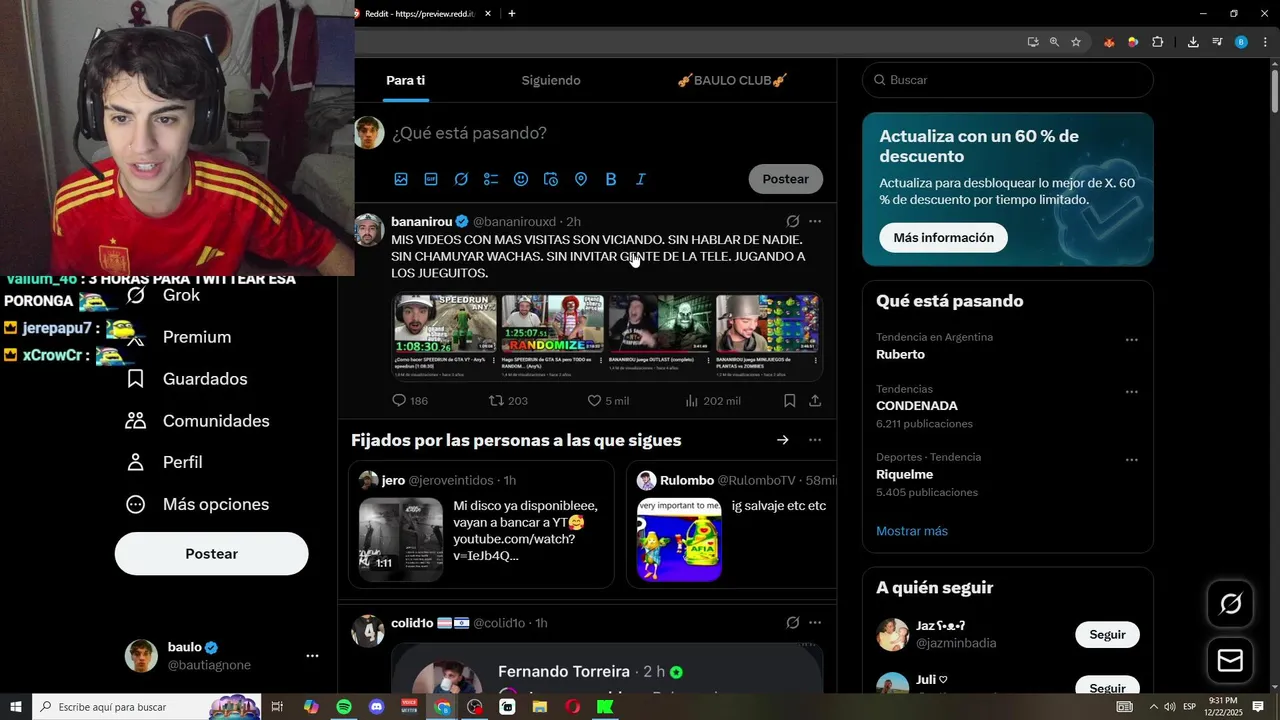Open options for CONDENADA trend

coord(1132,392)
